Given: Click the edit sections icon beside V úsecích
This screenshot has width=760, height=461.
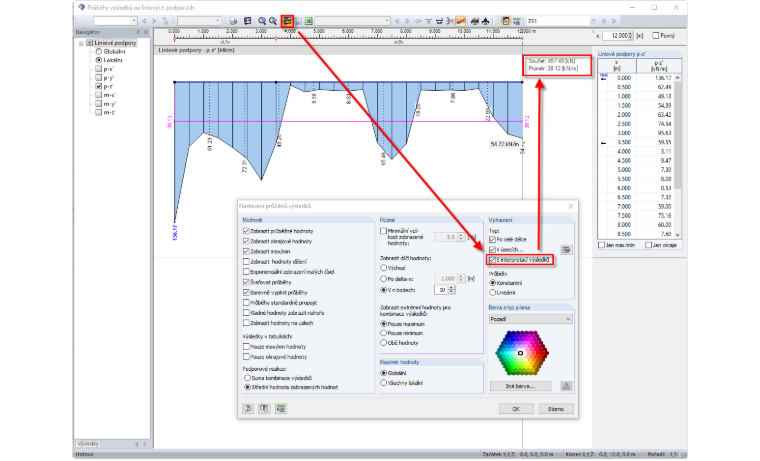Looking at the screenshot, I should 566,250.
